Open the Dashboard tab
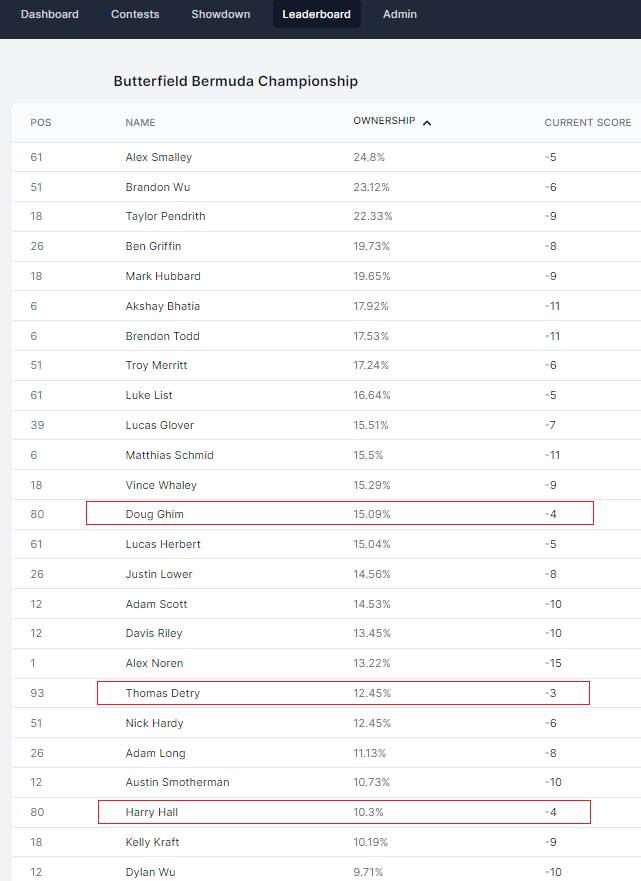641x881 pixels. point(49,14)
